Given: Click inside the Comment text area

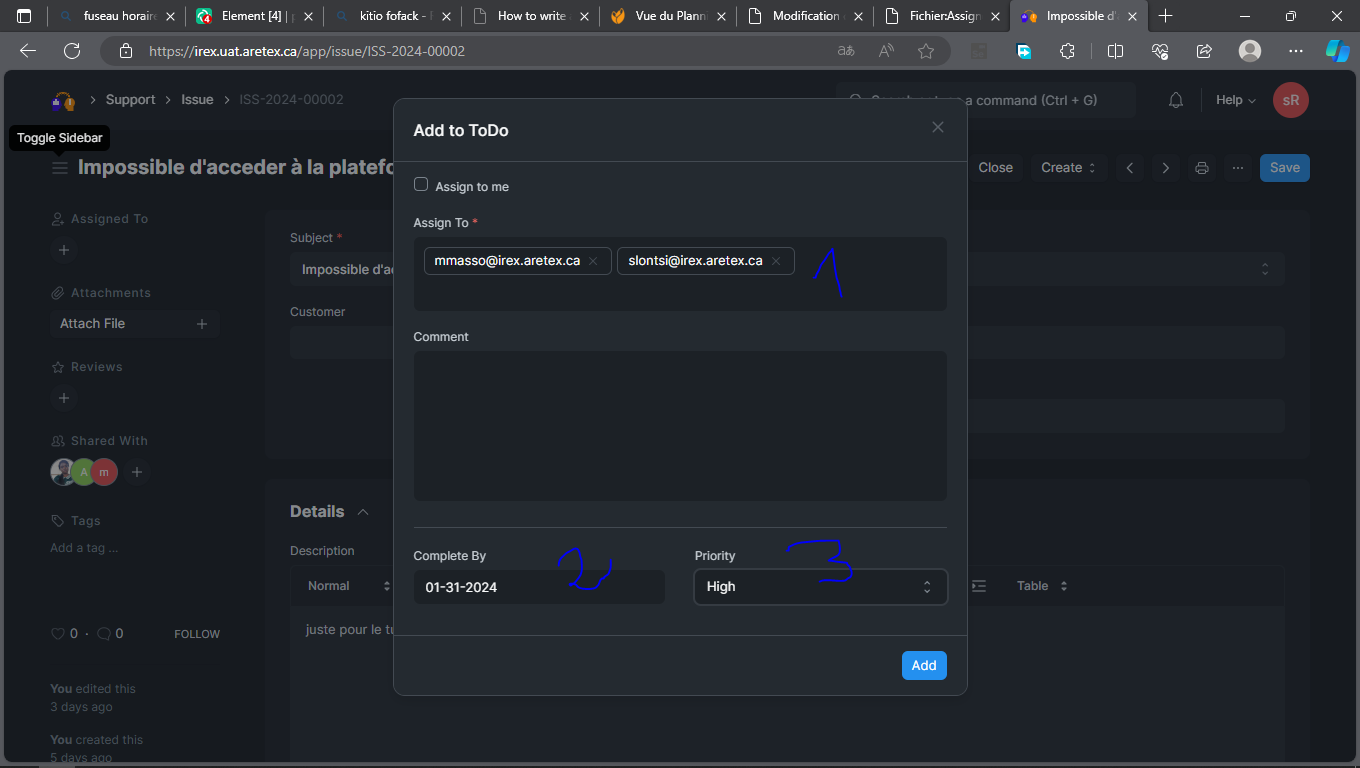Looking at the screenshot, I should point(680,426).
